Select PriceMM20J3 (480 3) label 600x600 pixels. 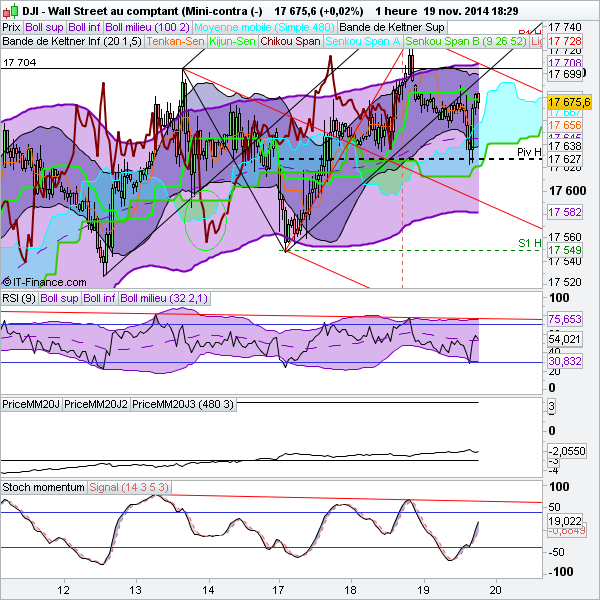(183, 404)
